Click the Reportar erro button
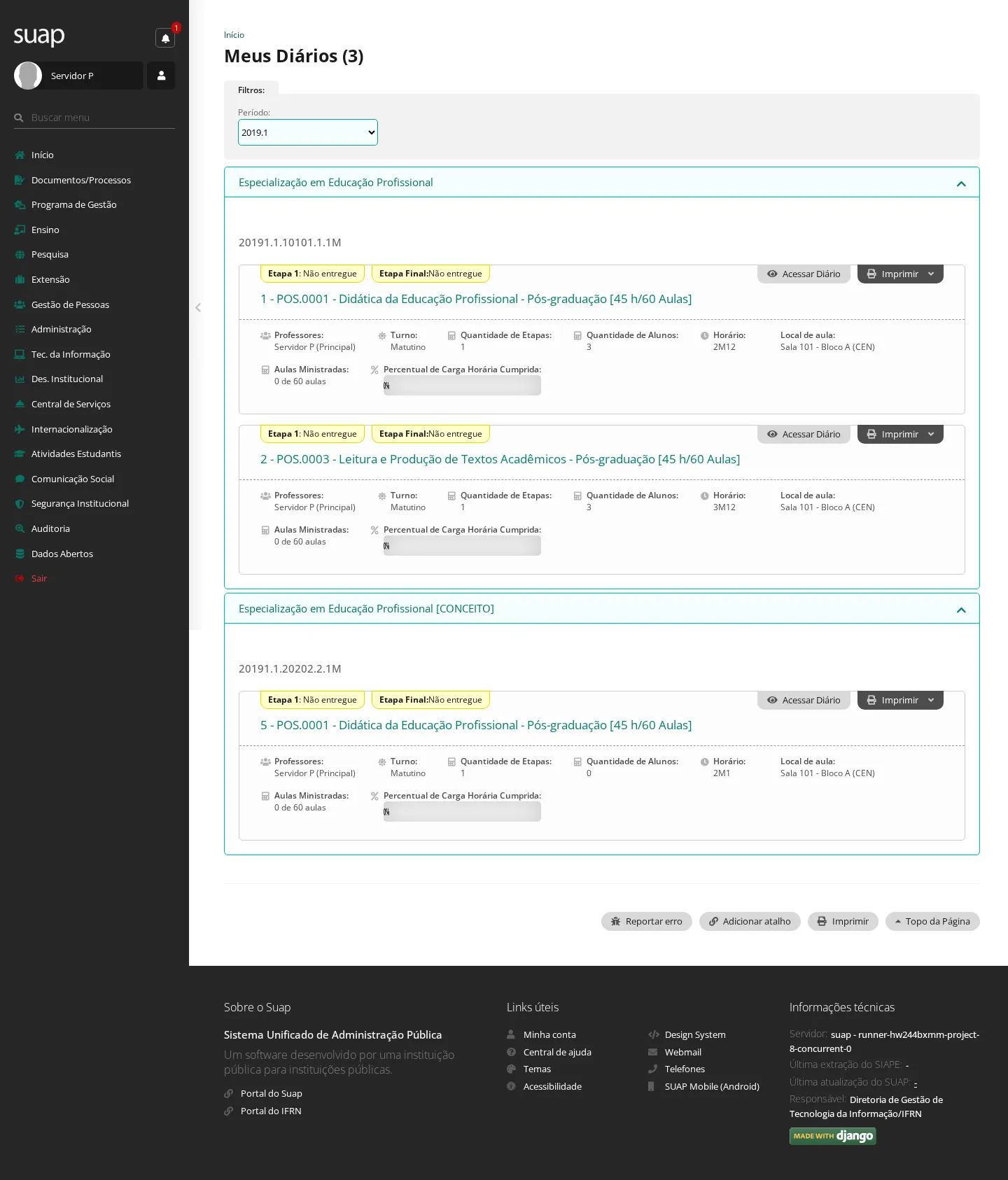The width and height of the screenshot is (1008, 1180). (647, 921)
